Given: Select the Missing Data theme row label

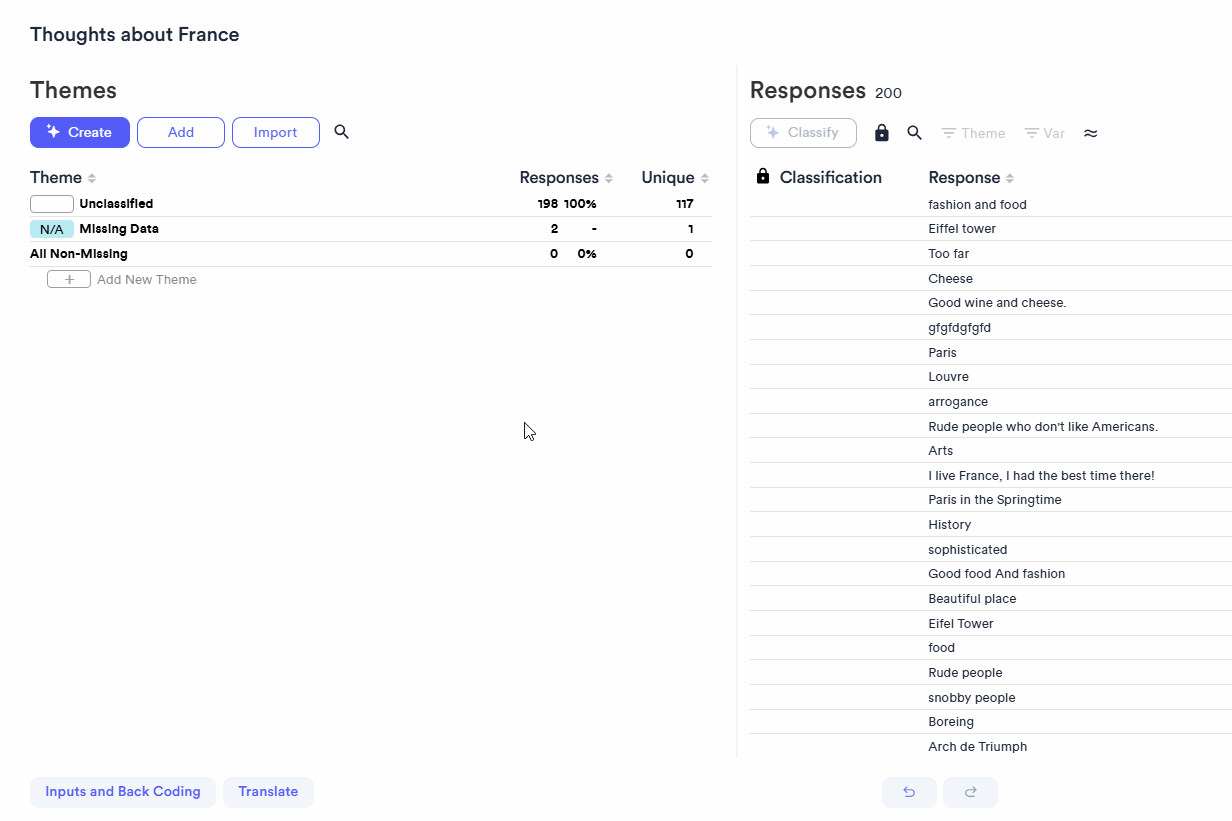Looking at the screenshot, I should 119,229.
